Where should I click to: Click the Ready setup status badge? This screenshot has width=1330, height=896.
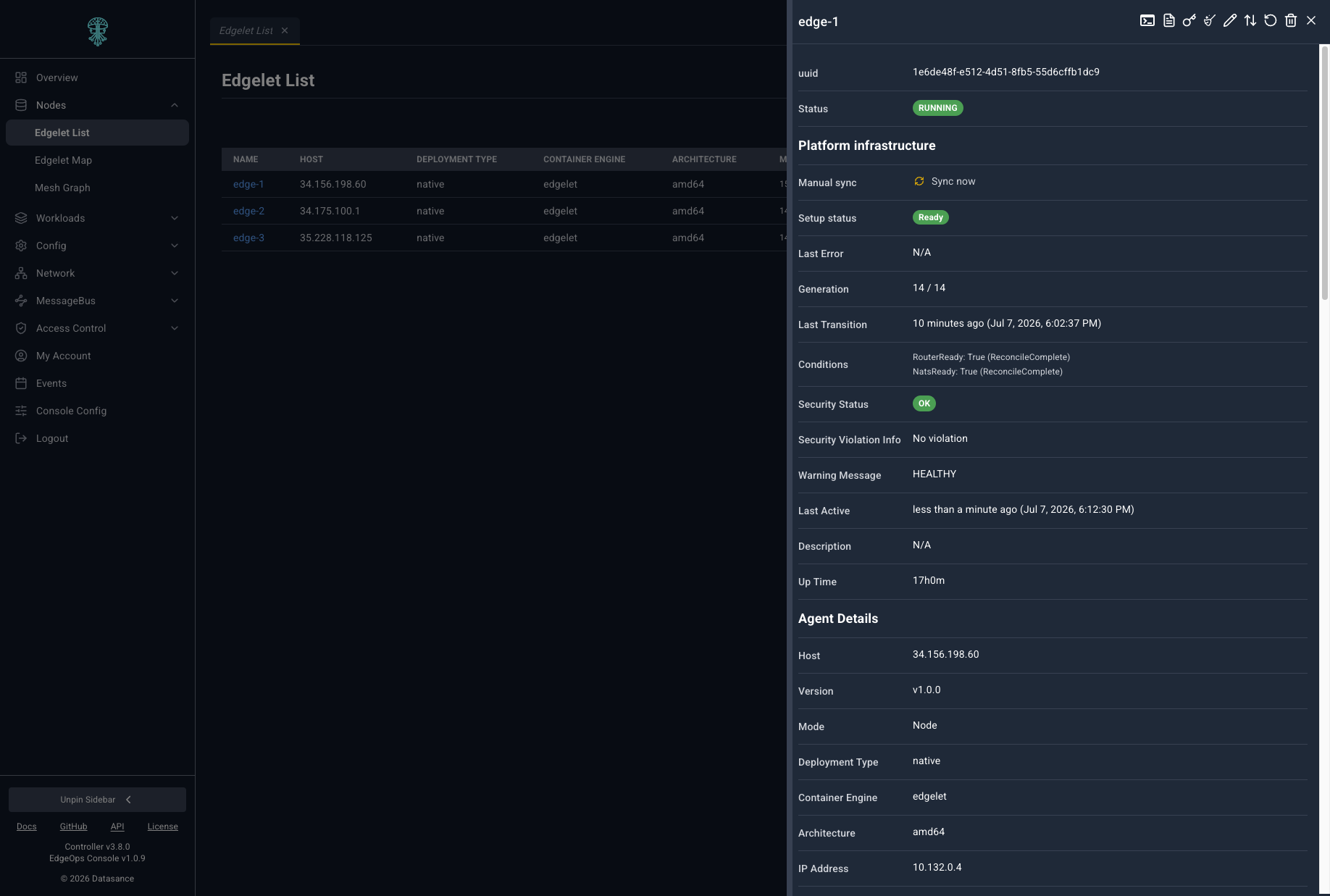coord(930,217)
